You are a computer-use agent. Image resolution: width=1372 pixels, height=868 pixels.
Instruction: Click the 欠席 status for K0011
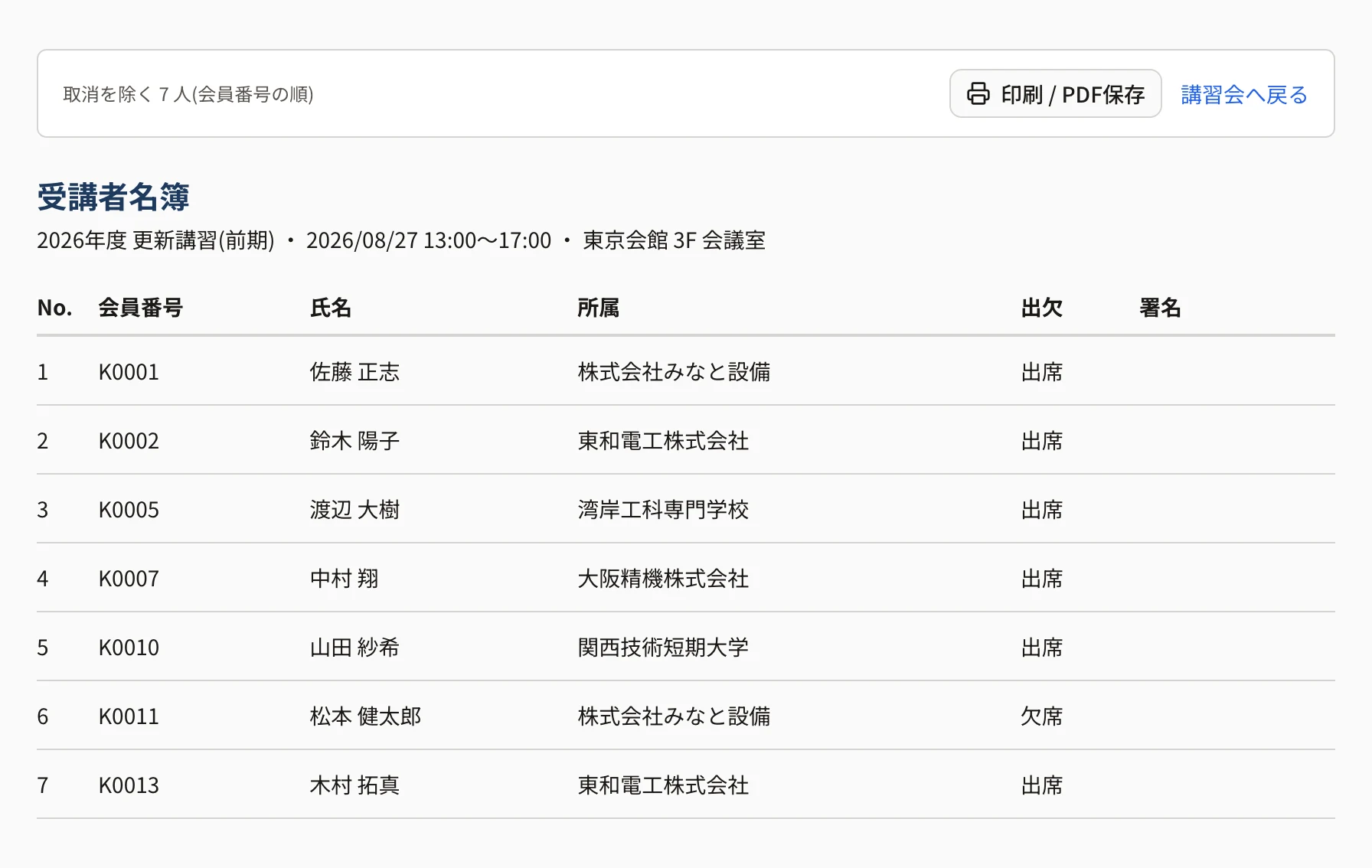tap(1042, 716)
